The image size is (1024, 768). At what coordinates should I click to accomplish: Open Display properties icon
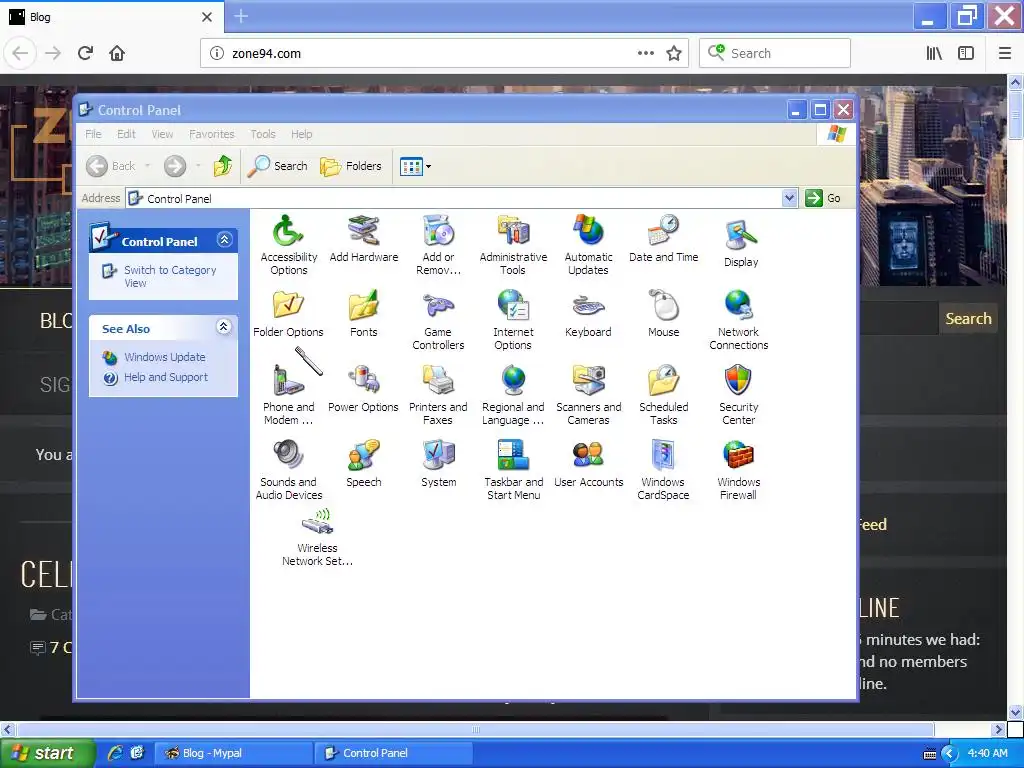tap(741, 244)
